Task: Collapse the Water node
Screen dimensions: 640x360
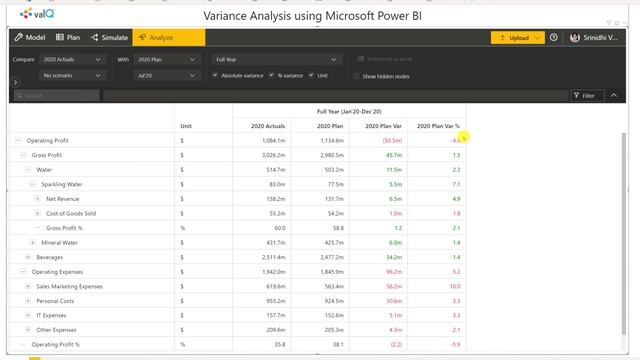Action: click(x=28, y=170)
